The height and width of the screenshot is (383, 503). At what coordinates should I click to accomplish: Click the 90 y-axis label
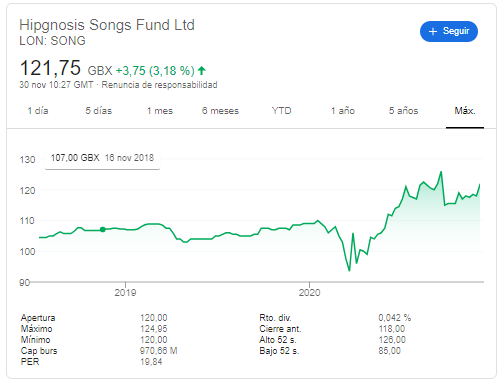25,283
